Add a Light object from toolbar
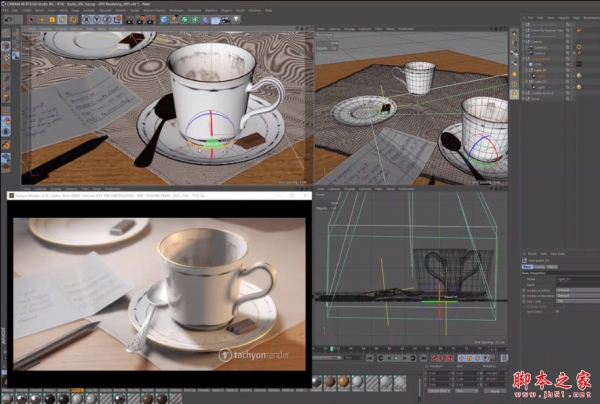This screenshot has width=600, height=404. (x=236, y=19)
